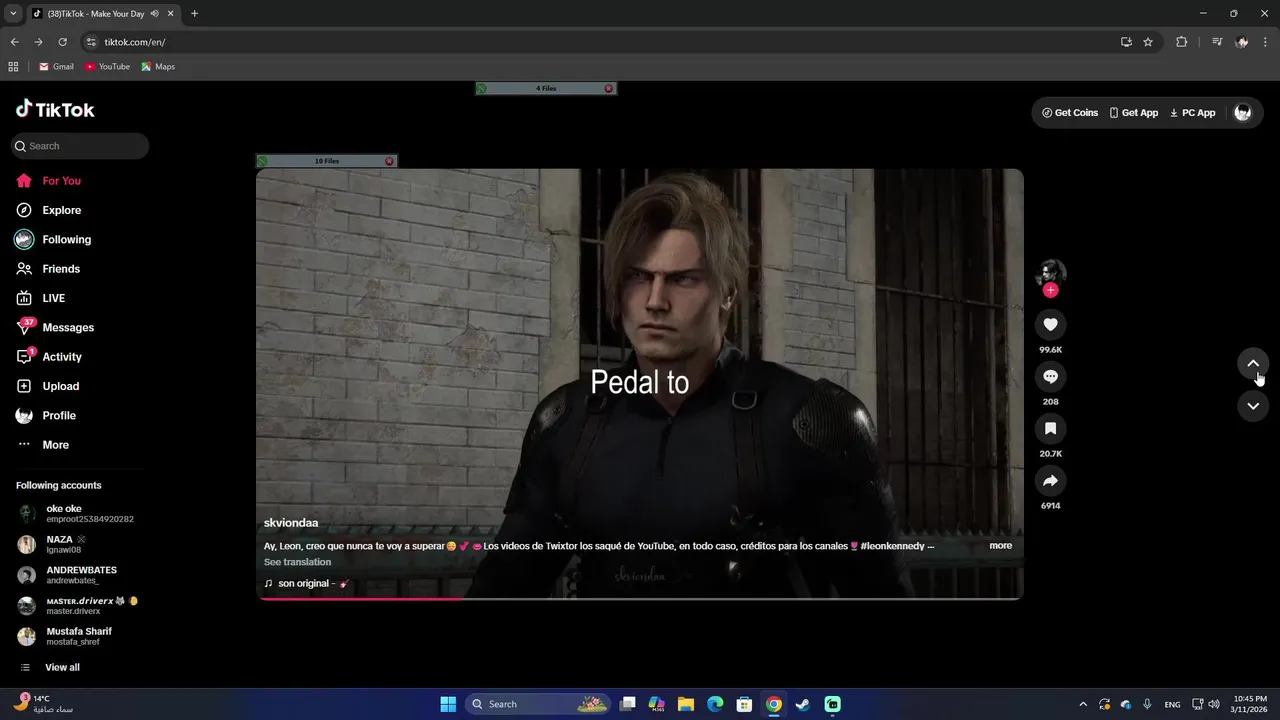Open the skviondaa username link

(291, 523)
